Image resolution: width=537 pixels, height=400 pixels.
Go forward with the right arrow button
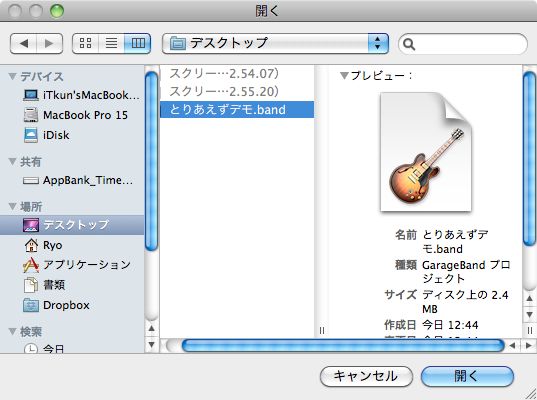tap(50, 43)
